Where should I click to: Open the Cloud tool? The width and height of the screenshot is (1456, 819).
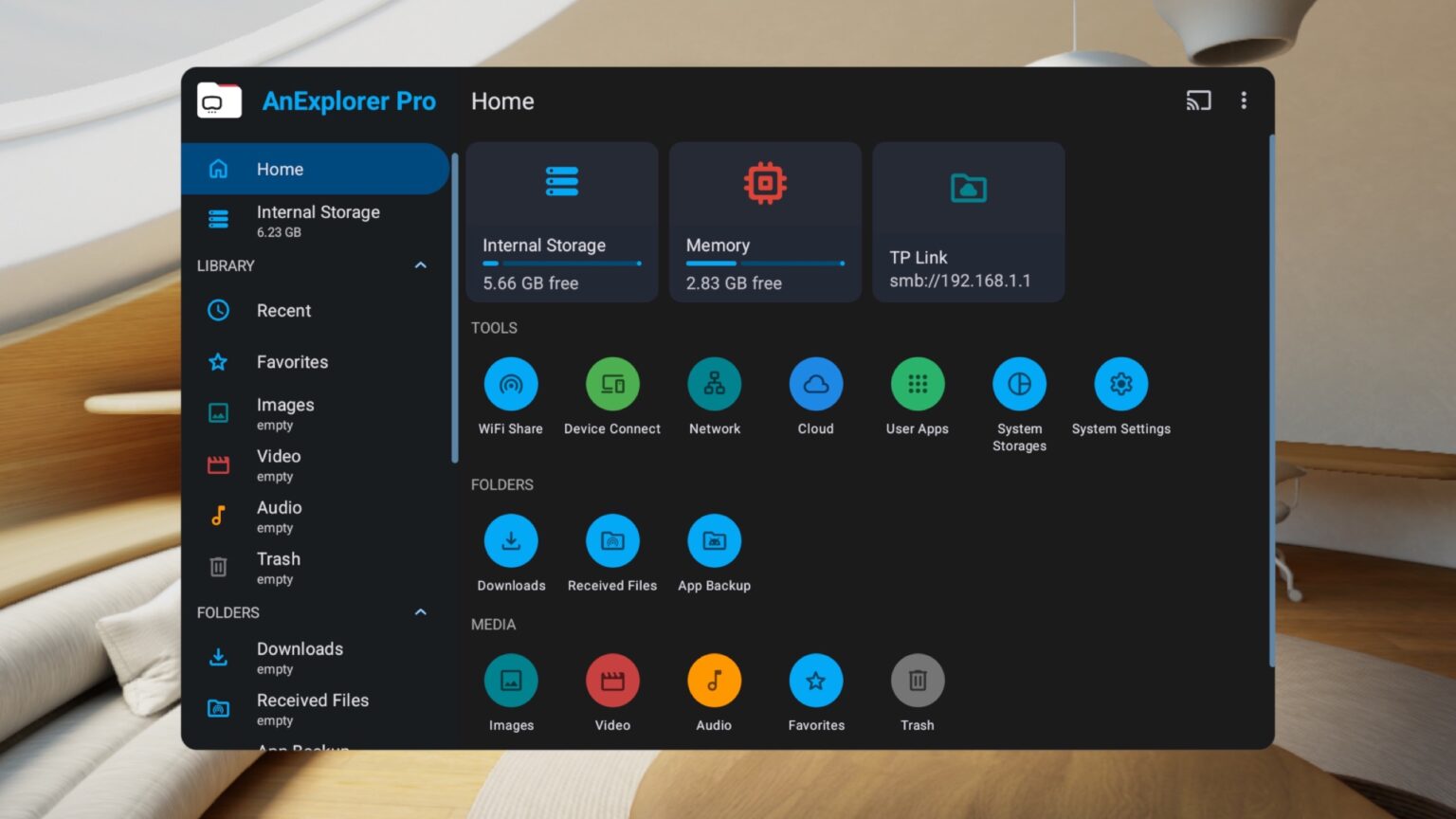pos(815,384)
